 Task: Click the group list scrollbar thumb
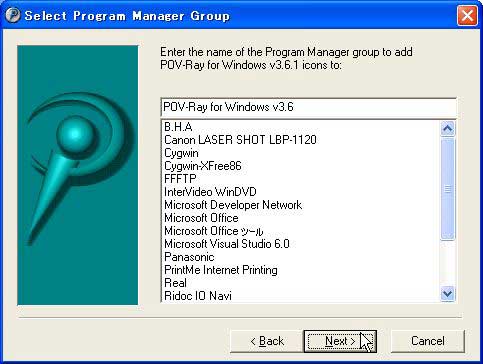(x=447, y=189)
